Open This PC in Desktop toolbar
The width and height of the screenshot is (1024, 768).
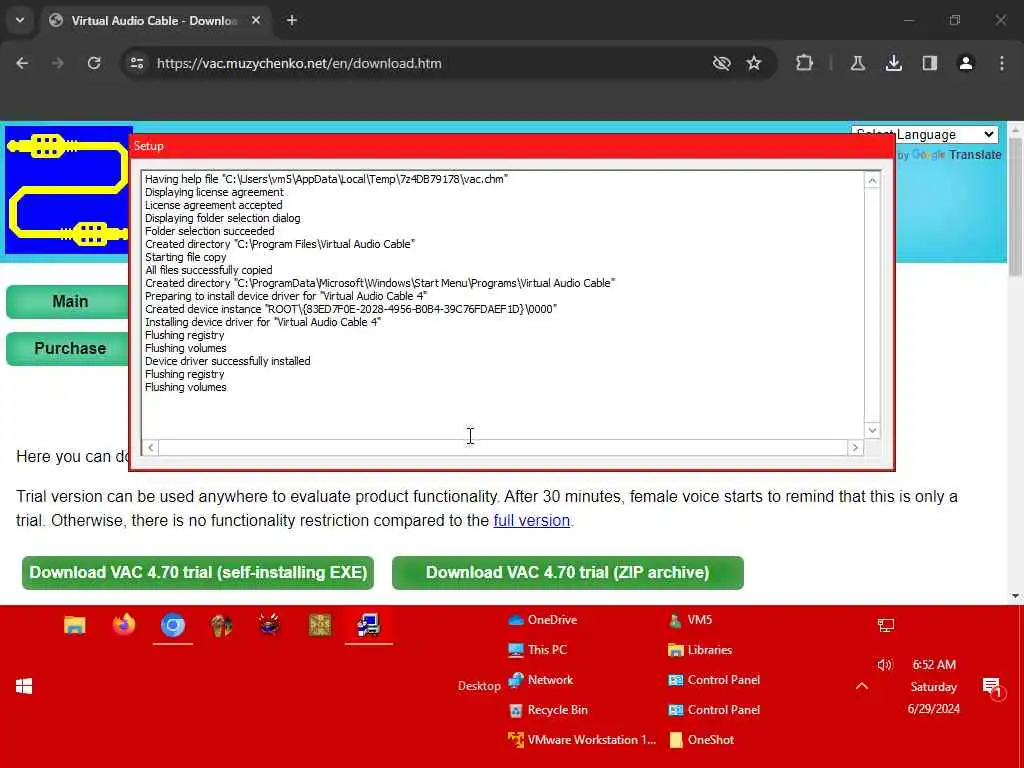(537, 650)
